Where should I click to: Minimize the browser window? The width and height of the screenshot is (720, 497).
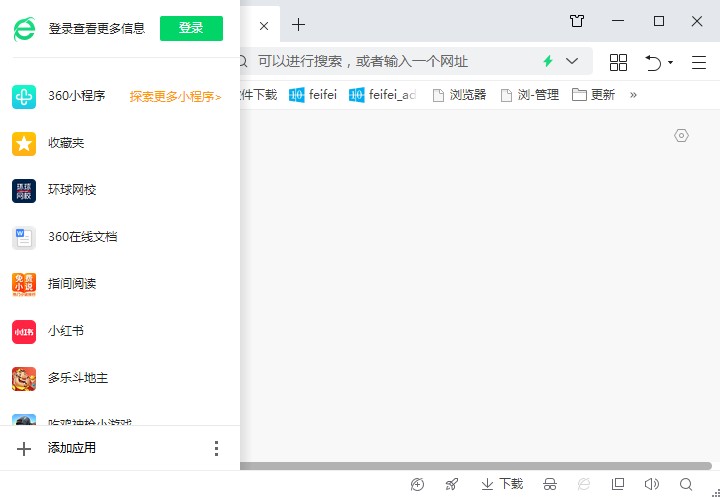tap(618, 21)
